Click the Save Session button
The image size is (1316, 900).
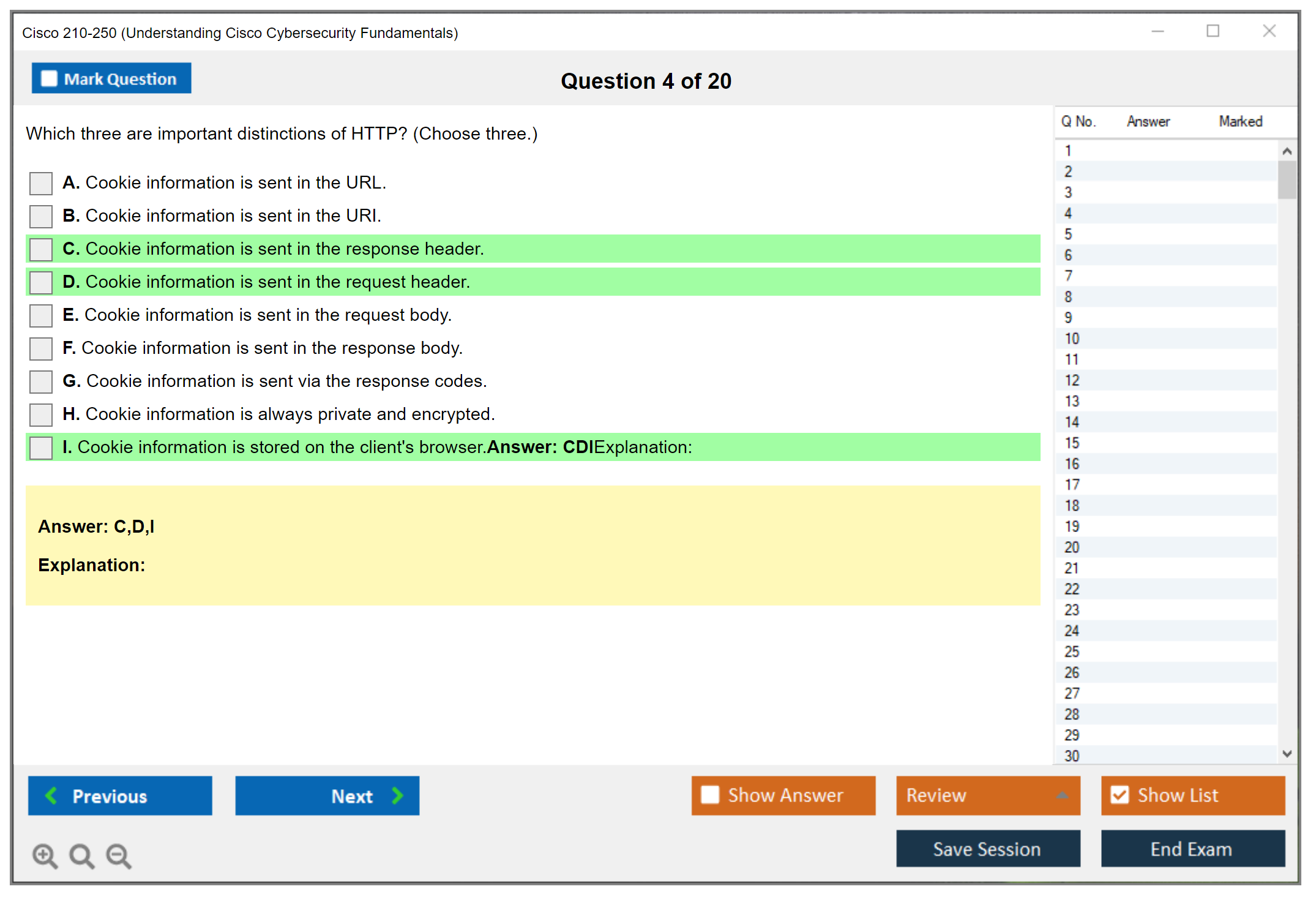pyautogui.click(x=987, y=849)
